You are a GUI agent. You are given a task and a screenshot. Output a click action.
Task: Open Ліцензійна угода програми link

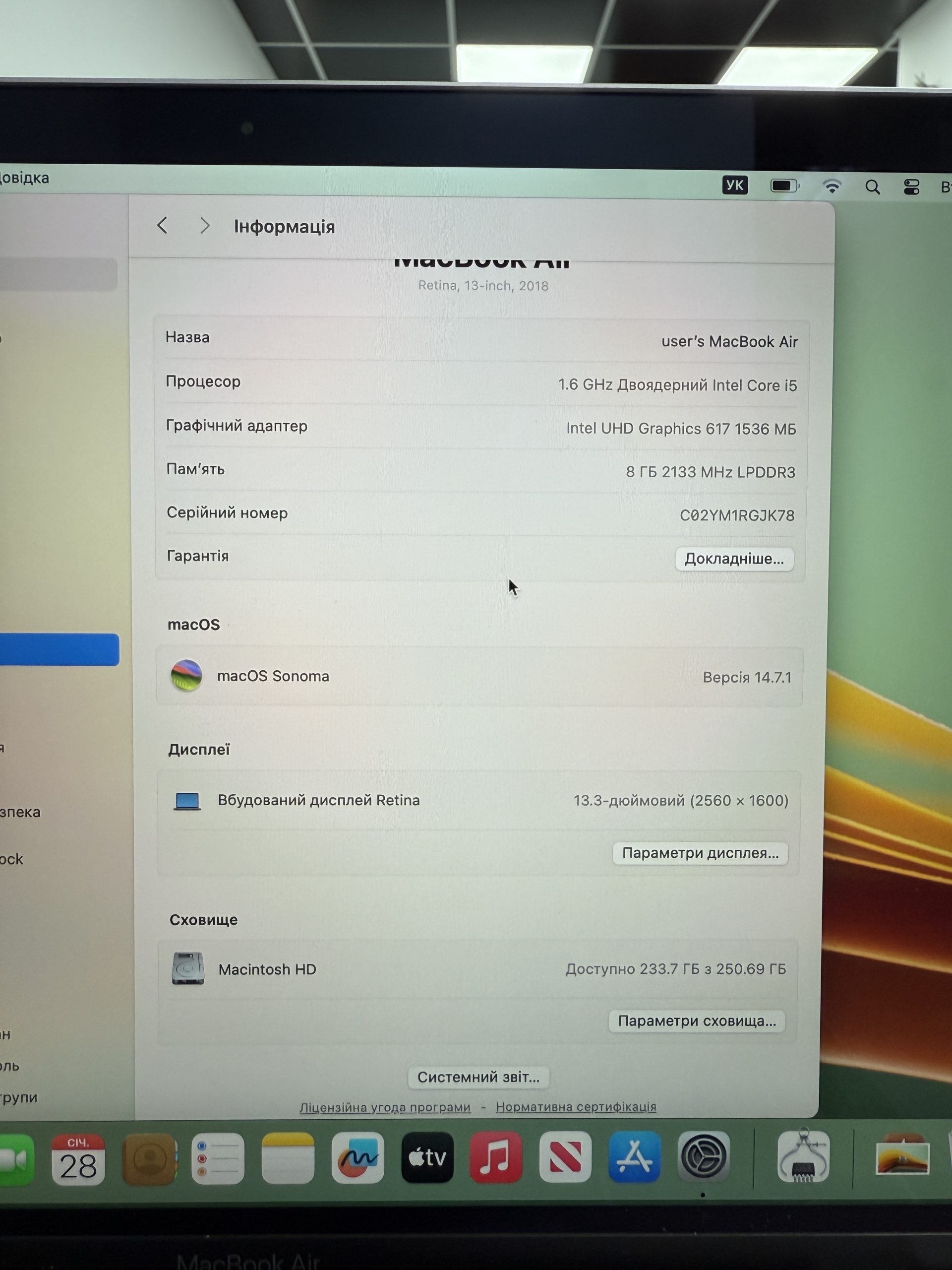(385, 1107)
